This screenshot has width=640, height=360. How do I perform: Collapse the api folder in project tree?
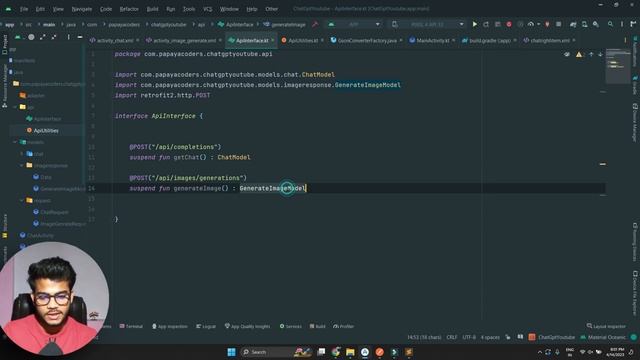16,107
